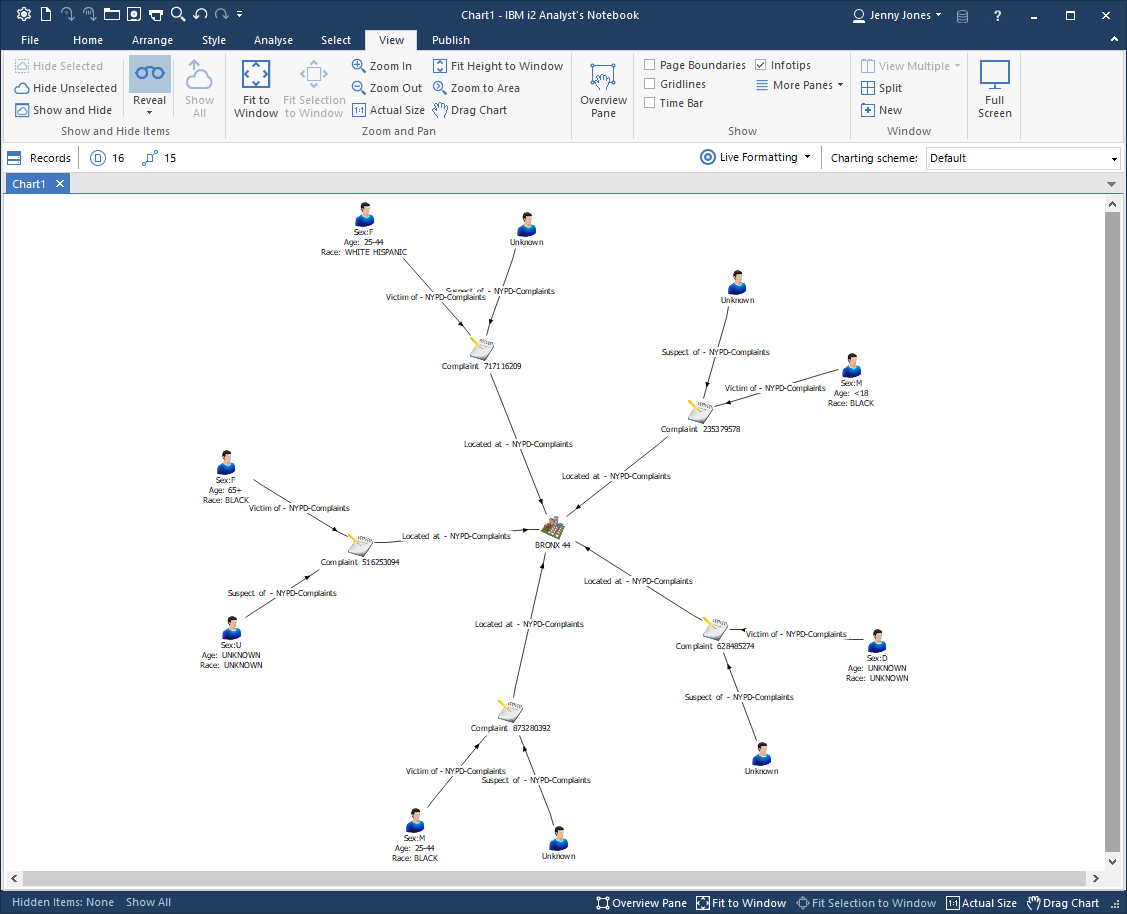Click the Fit to Window ribbon icon
Screen dimensions: 1127x914
256,87
